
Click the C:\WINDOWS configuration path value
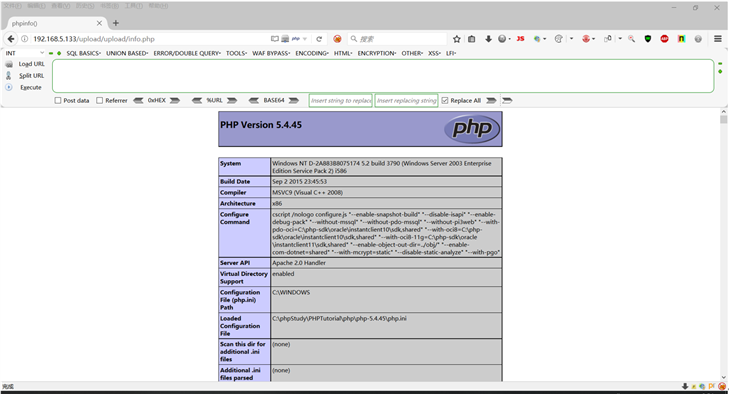291,293
